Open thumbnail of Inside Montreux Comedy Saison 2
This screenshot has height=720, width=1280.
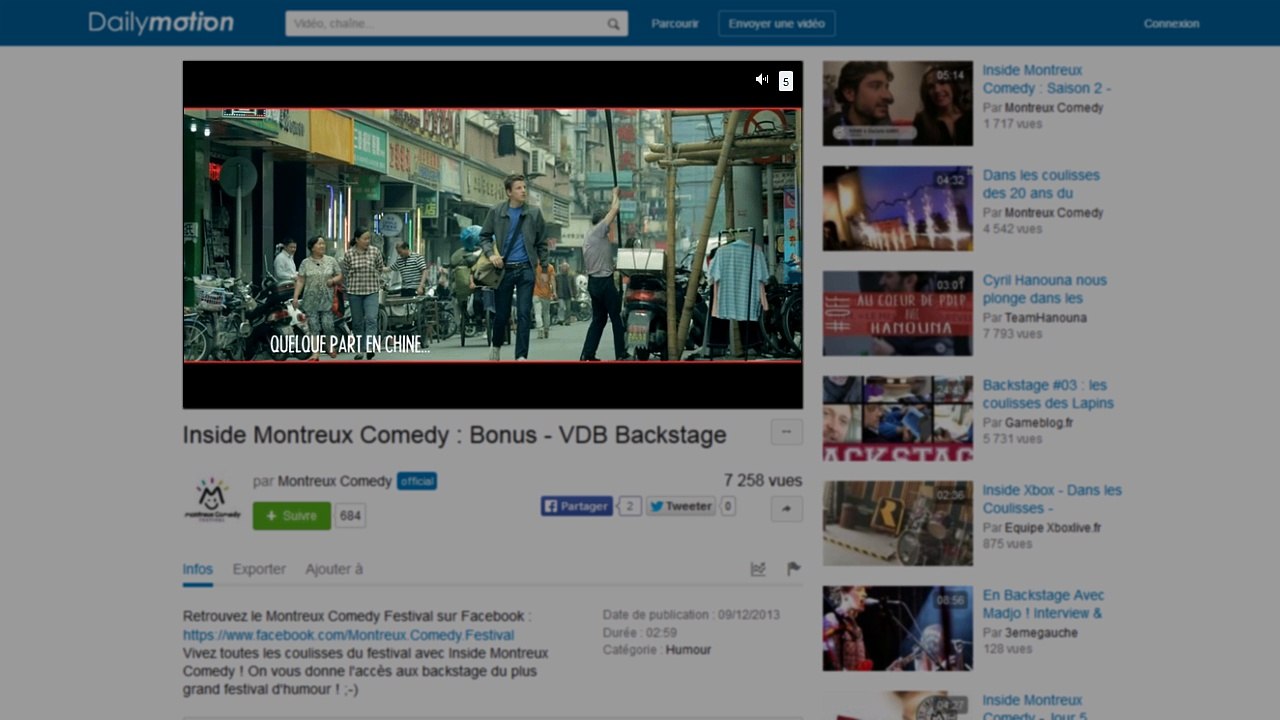898,103
